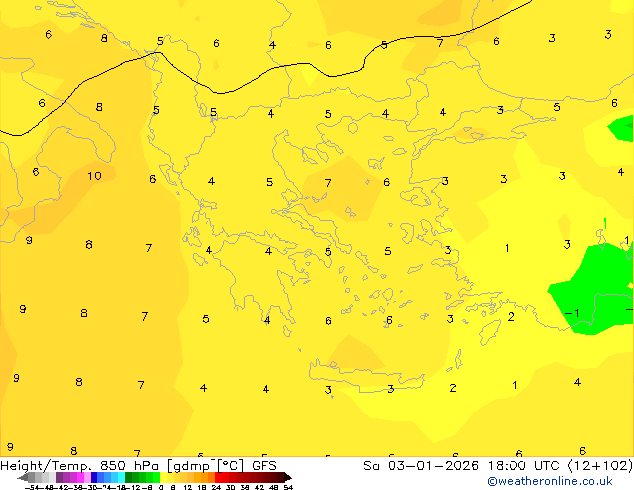Pick the dark blue swatch in the legend

pos(94,477)
